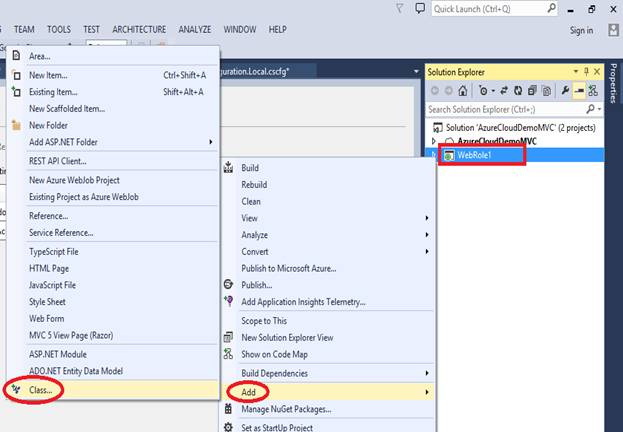Select Existing Project as Azure WebJob
This screenshot has height=432, width=623.
click(x=113, y=197)
